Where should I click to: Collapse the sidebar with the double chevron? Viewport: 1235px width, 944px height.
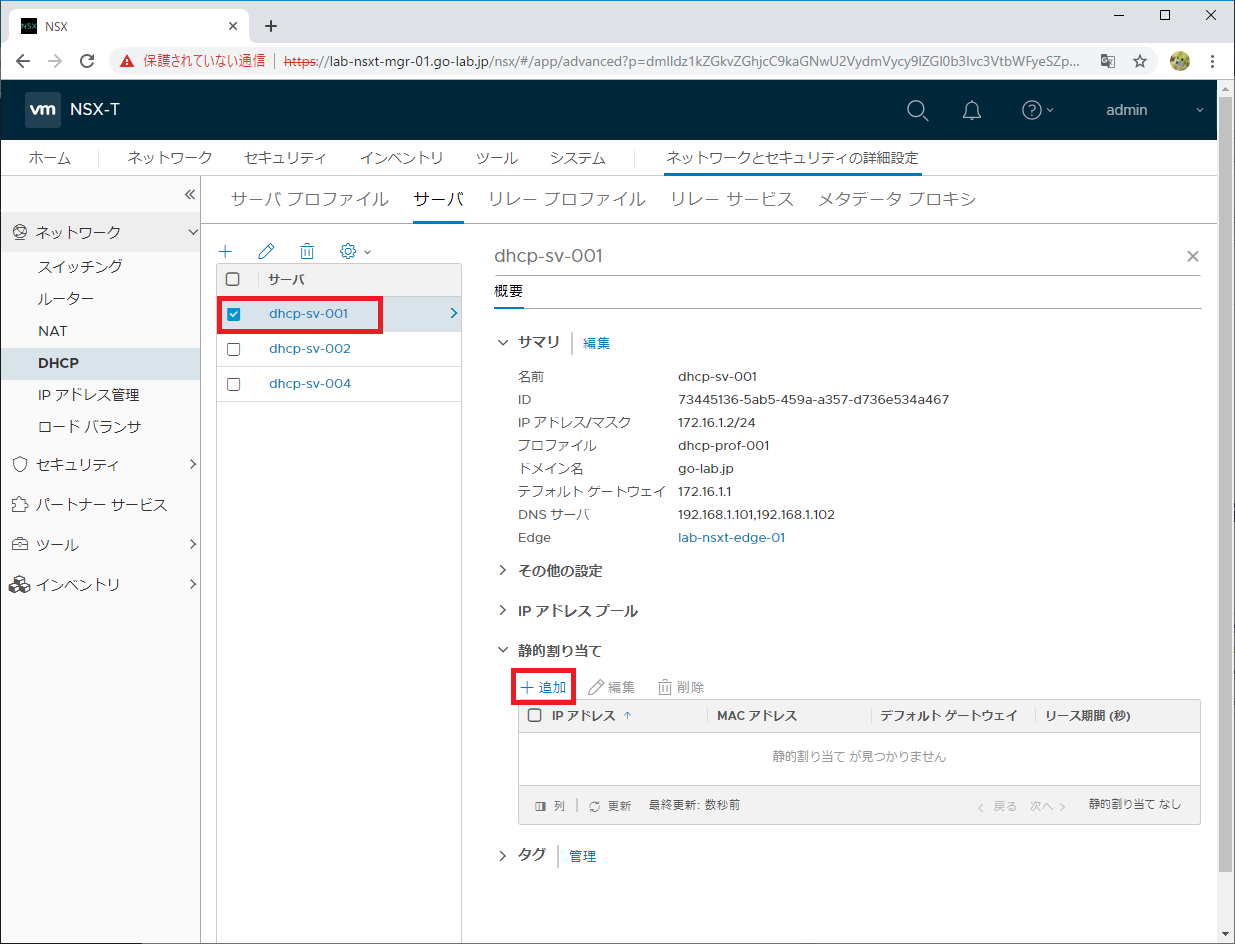[190, 195]
